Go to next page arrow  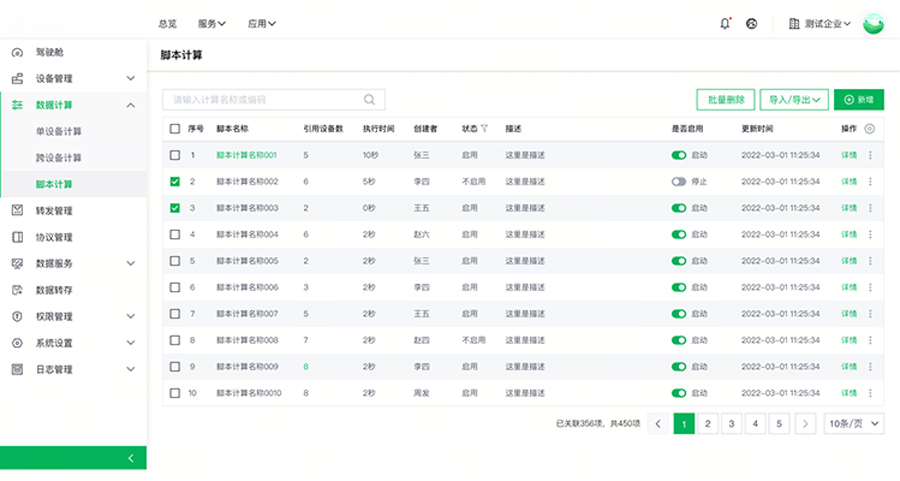coord(805,424)
